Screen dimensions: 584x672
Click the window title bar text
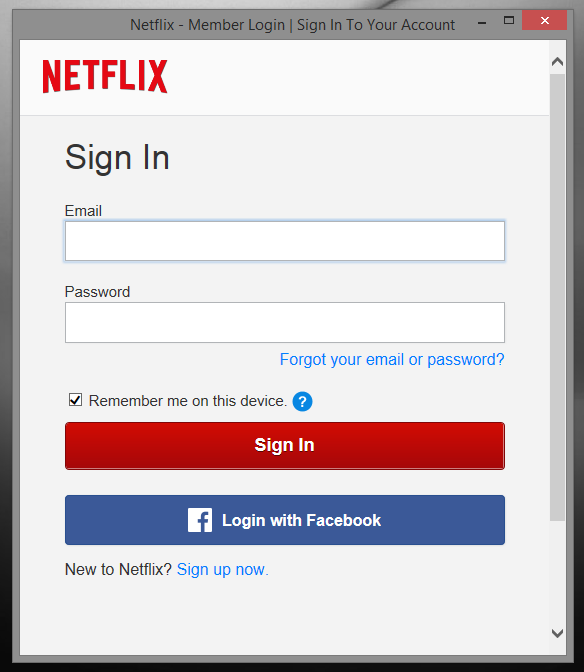(292, 25)
